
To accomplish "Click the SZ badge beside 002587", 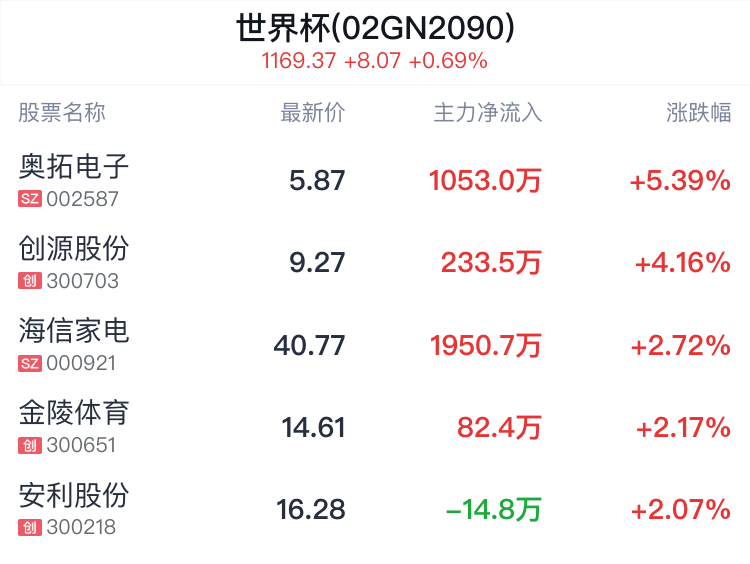I will [x=30, y=199].
